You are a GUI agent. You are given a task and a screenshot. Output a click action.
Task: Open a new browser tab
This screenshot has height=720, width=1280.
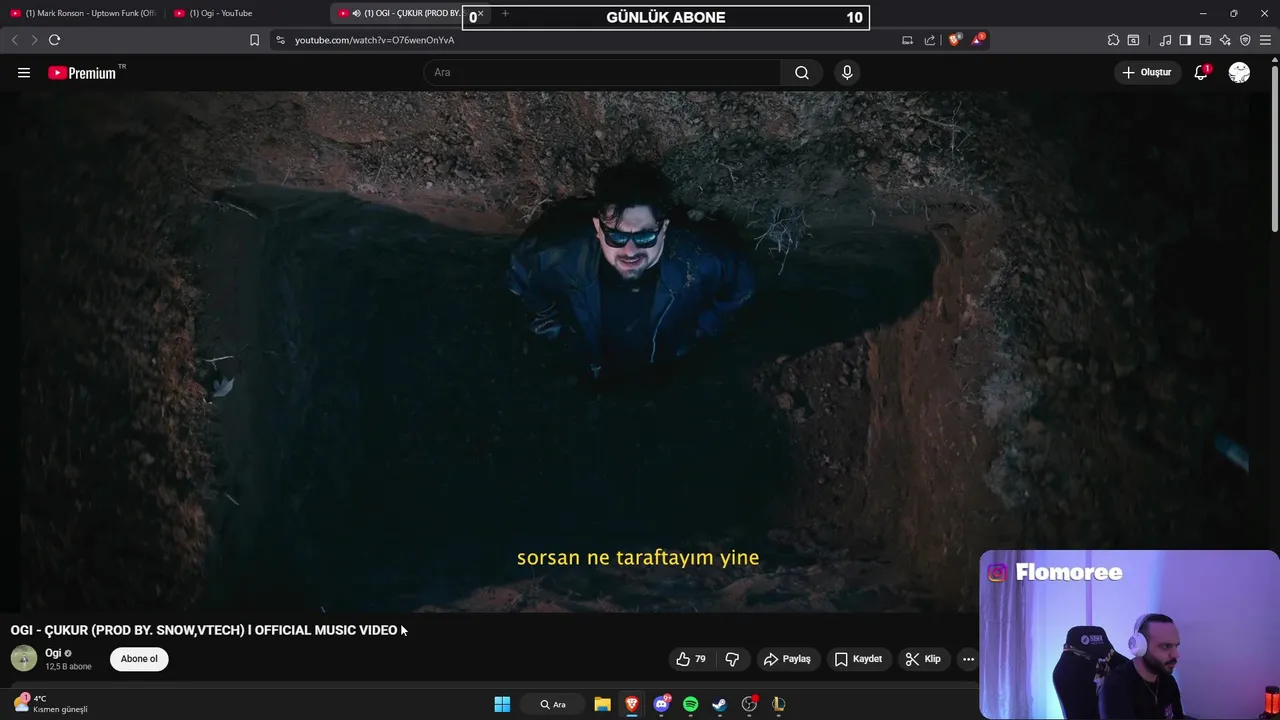505,13
